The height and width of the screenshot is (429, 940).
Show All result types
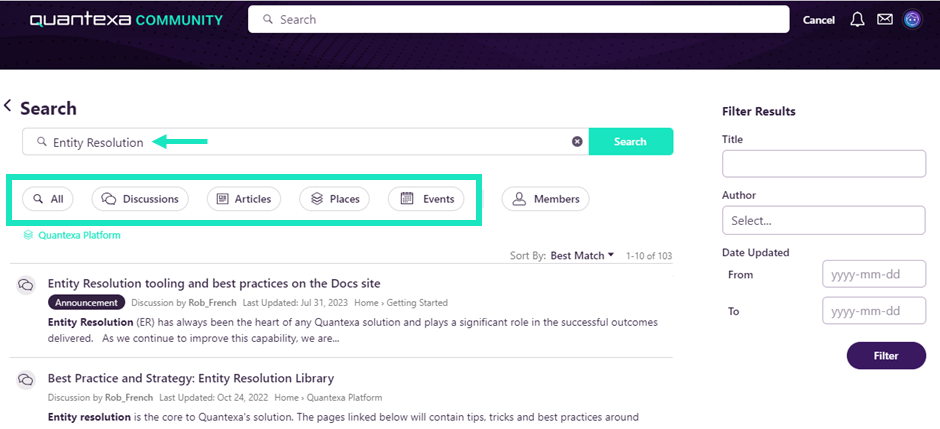47,199
